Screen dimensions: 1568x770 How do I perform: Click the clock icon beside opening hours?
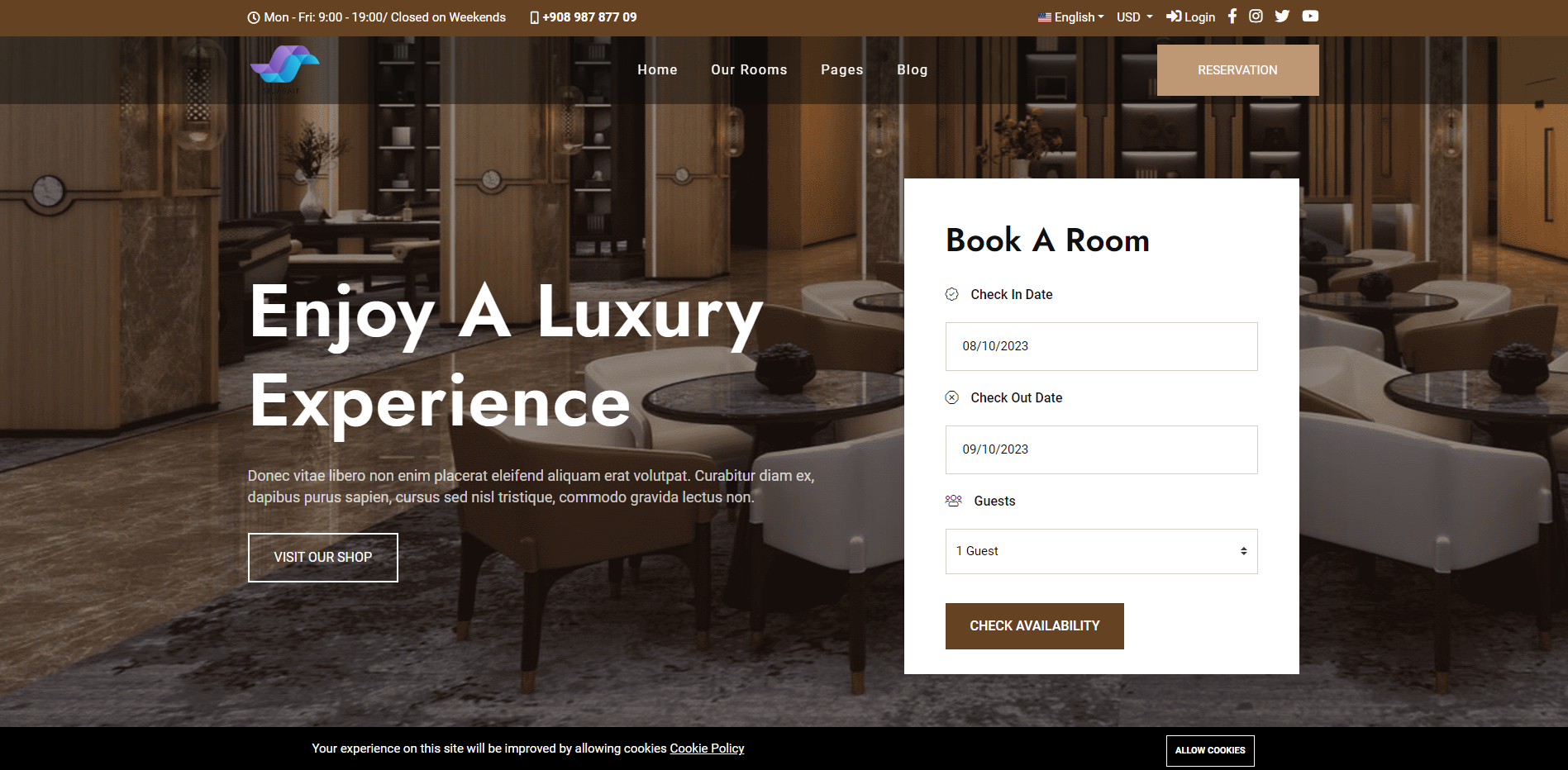(254, 17)
